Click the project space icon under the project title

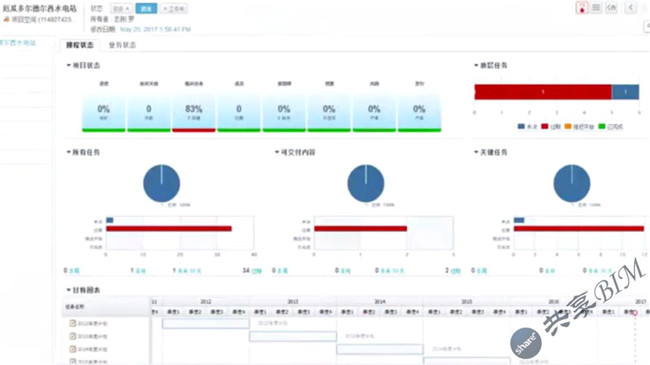coord(6,19)
